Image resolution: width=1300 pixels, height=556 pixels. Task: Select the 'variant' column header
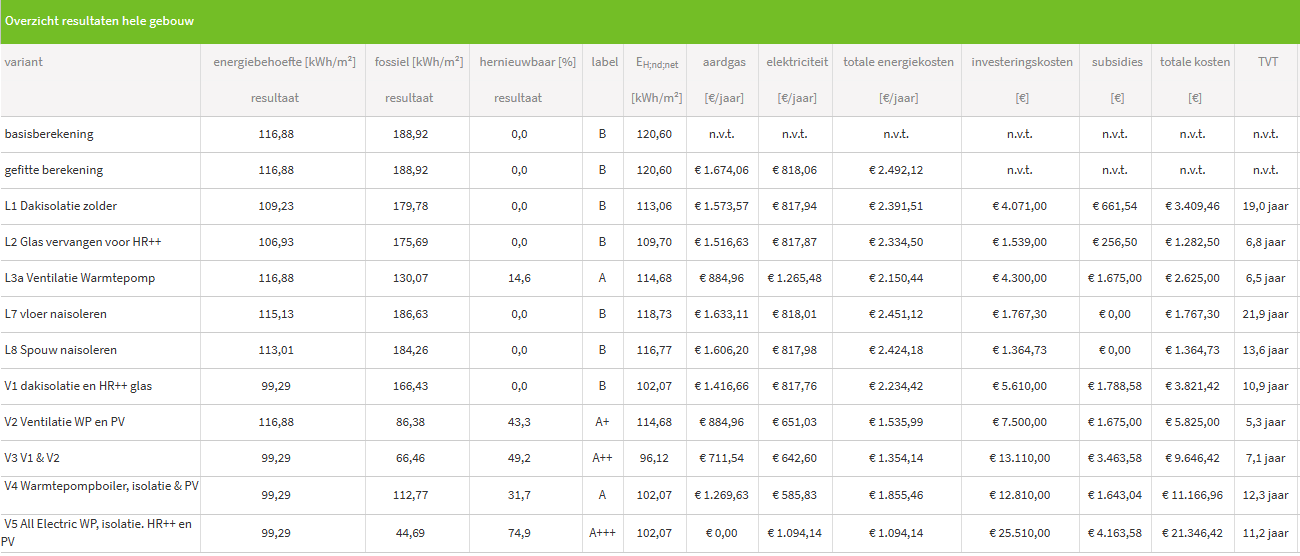23,62
